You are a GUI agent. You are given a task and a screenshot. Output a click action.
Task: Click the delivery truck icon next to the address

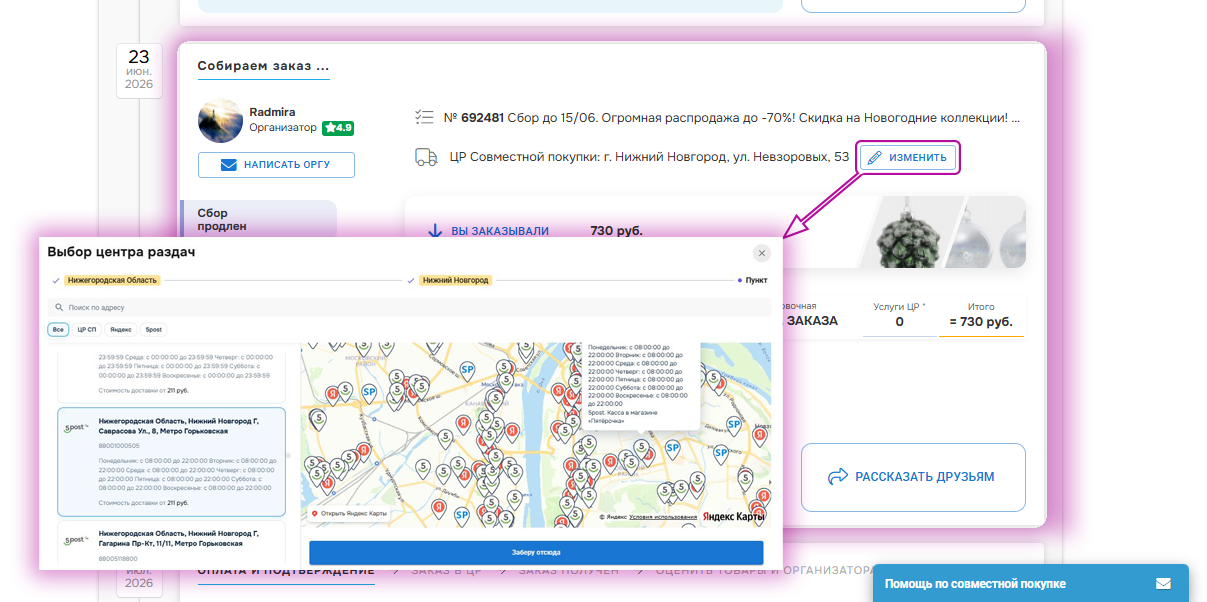(426, 157)
